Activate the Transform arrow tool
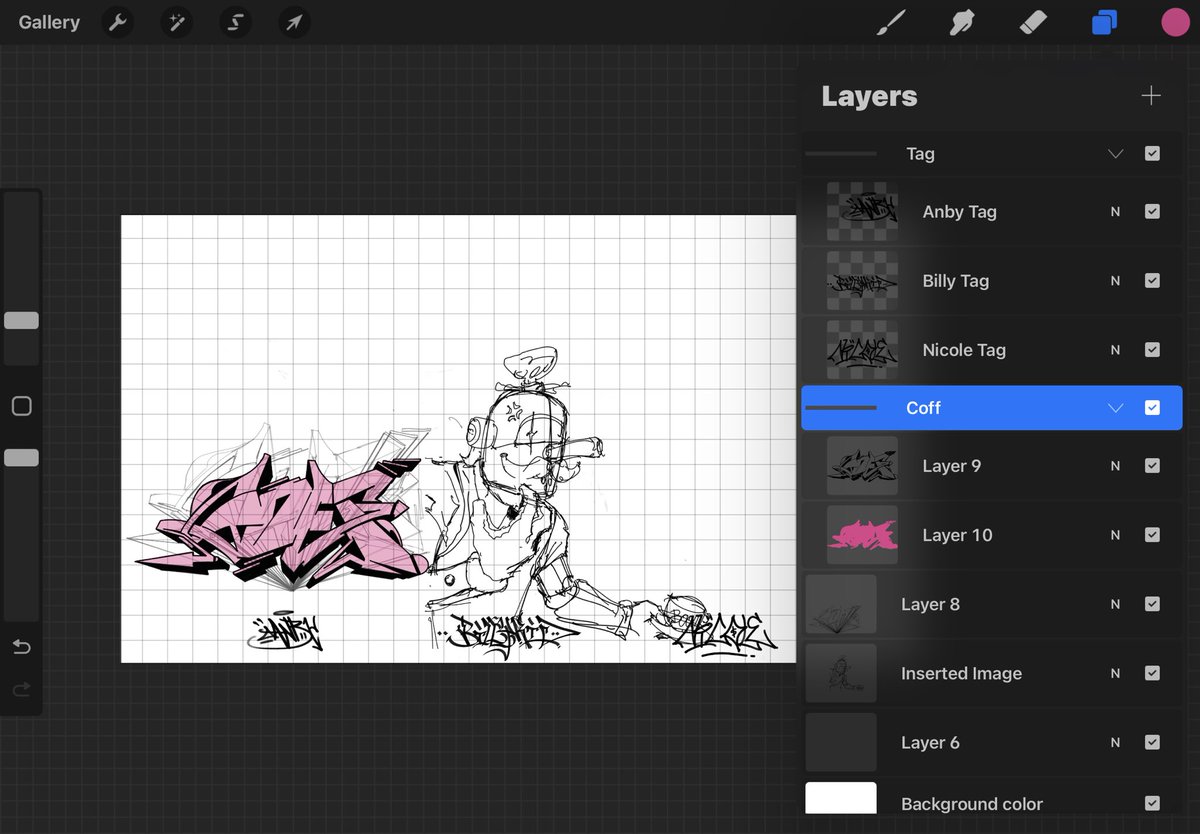This screenshot has height=834, width=1200. click(295, 22)
